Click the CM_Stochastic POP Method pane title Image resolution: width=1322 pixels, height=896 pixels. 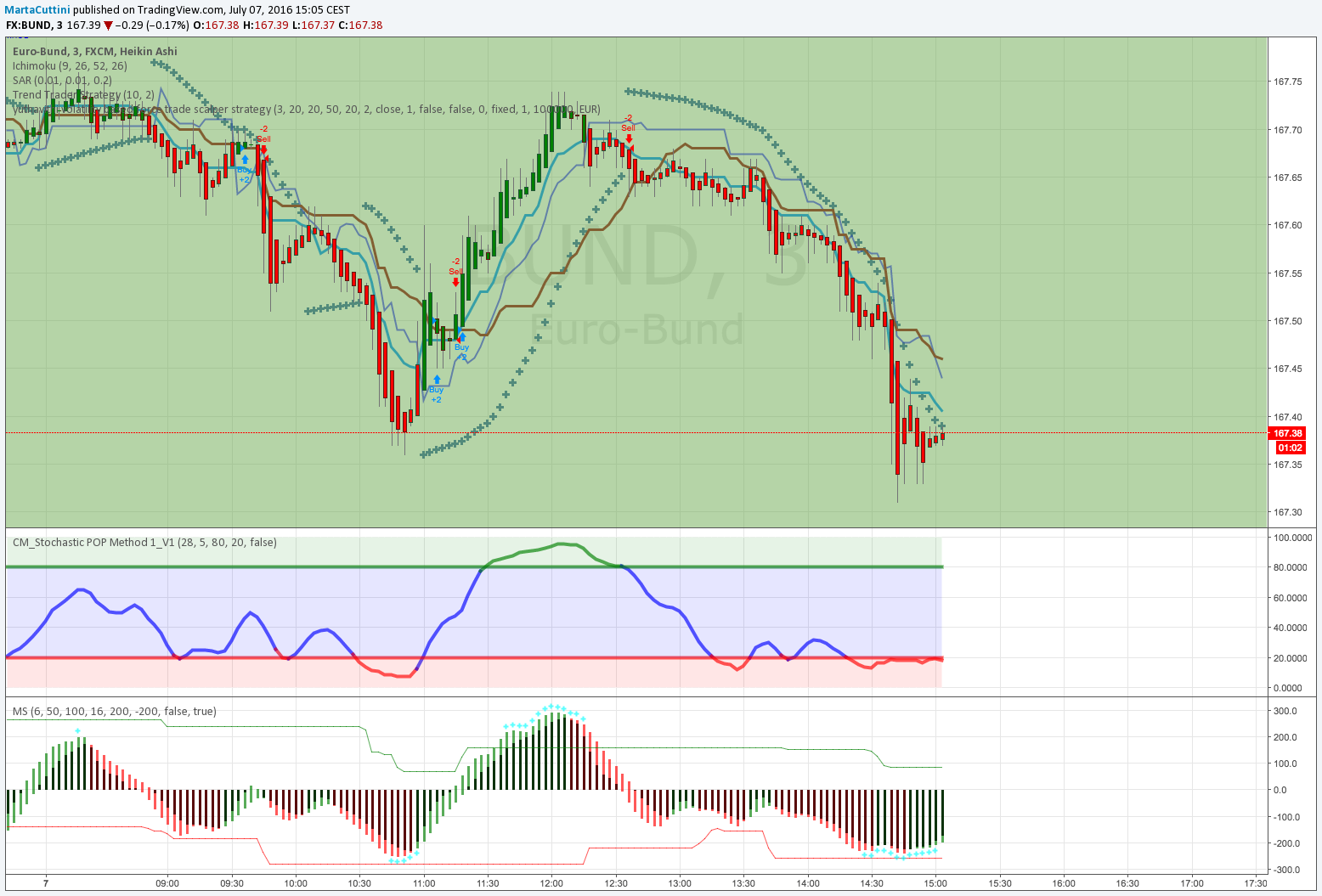[x=144, y=542]
